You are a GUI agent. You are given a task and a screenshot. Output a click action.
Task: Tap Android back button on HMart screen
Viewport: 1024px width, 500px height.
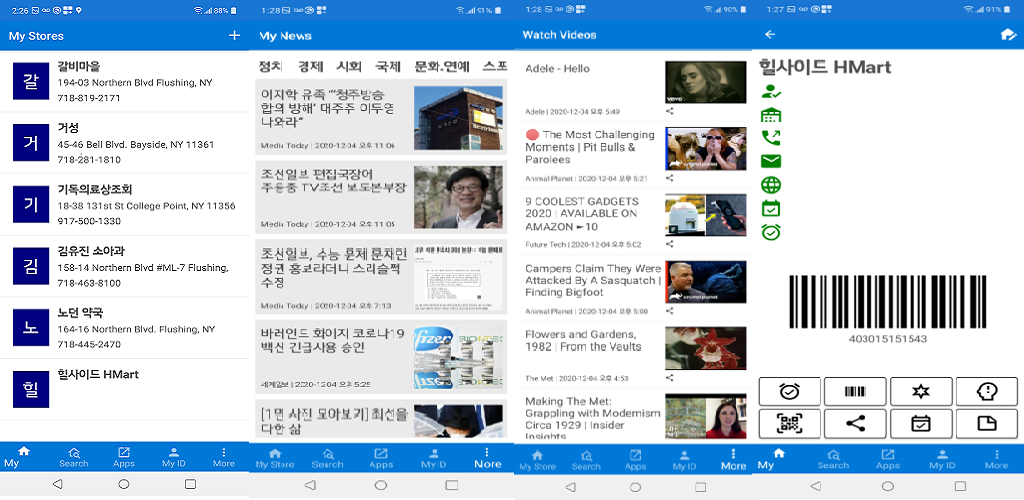815,486
